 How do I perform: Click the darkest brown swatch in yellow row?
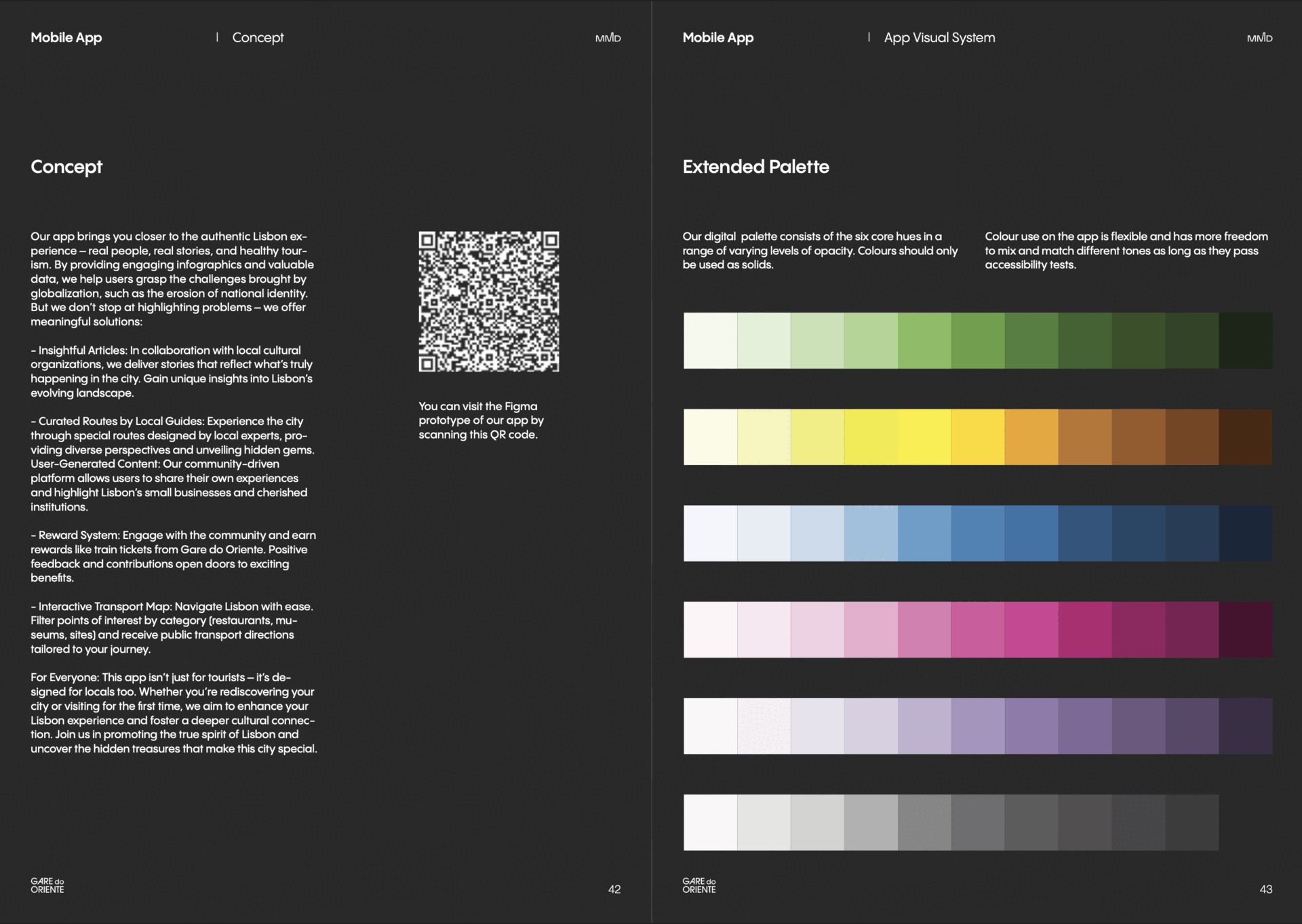[1245, 437]
